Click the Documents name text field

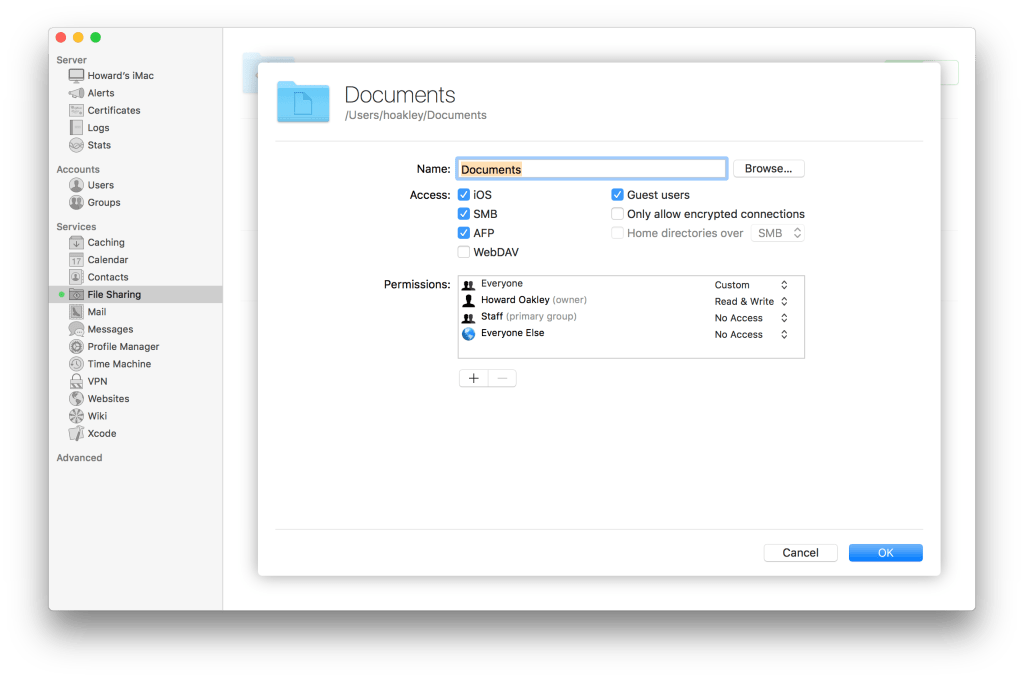(x=591, y=169)
